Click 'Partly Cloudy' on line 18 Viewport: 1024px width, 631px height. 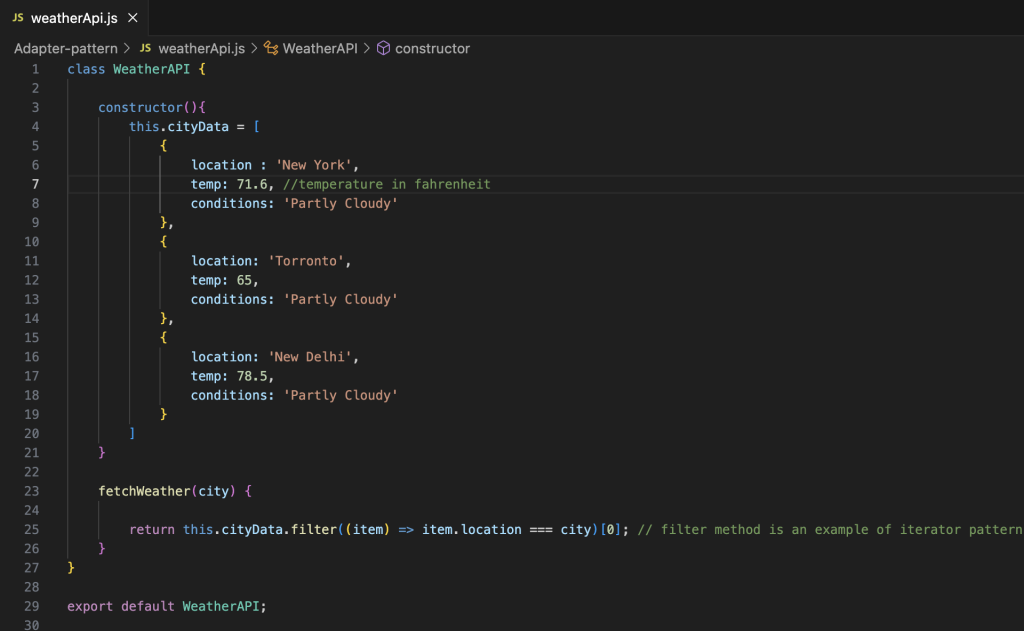(340, 395)
